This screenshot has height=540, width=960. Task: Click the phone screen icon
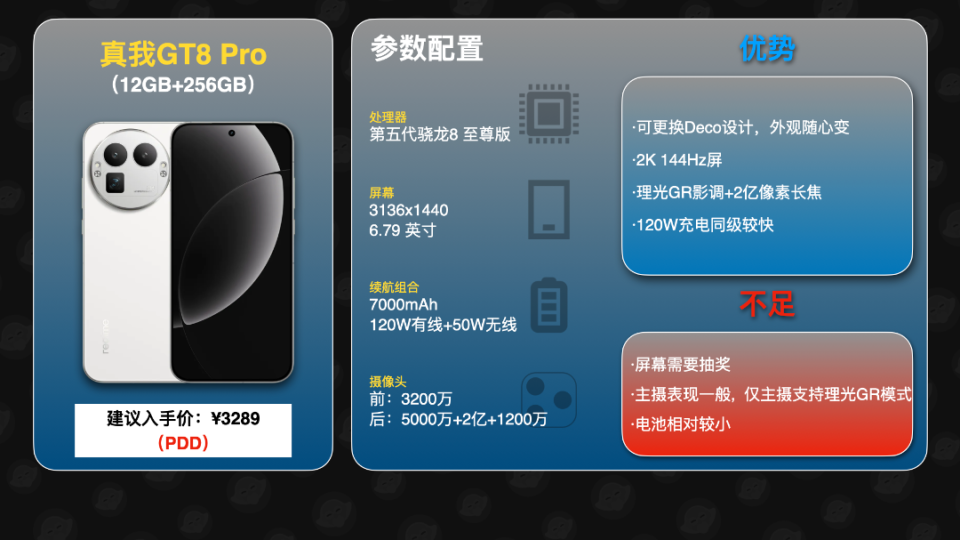[549, 209]
